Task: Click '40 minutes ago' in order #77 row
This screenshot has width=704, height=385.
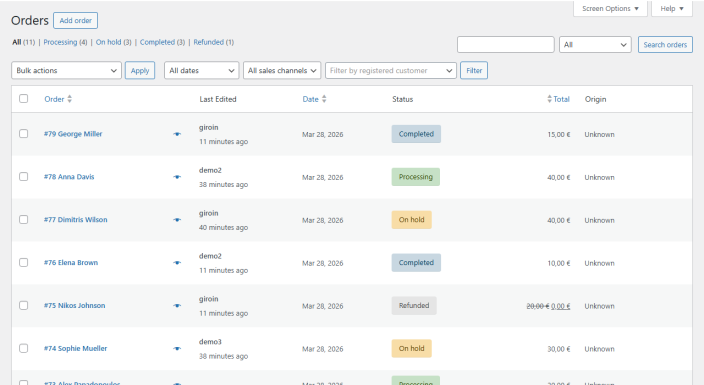Action: (x=223, y=227)
